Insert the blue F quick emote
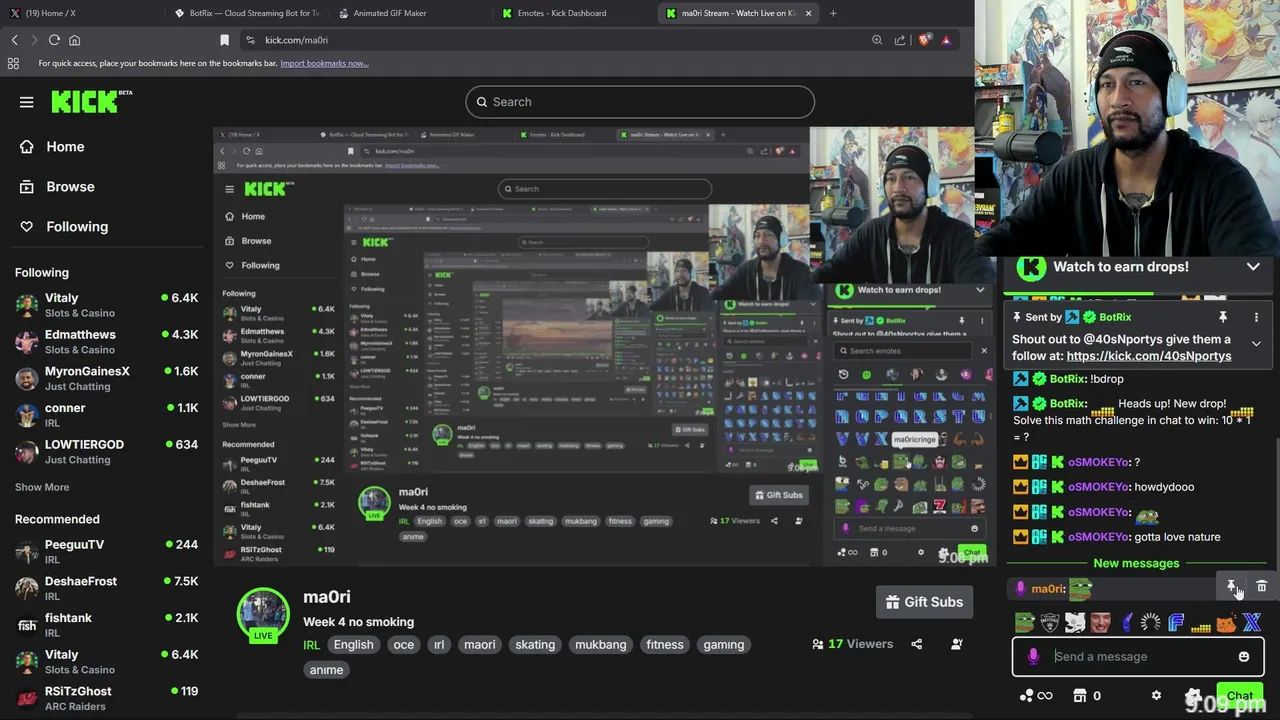Image resolution: width=1280 pixels, height=720 pixels. pyautogui.click(x=1176, y=623)
